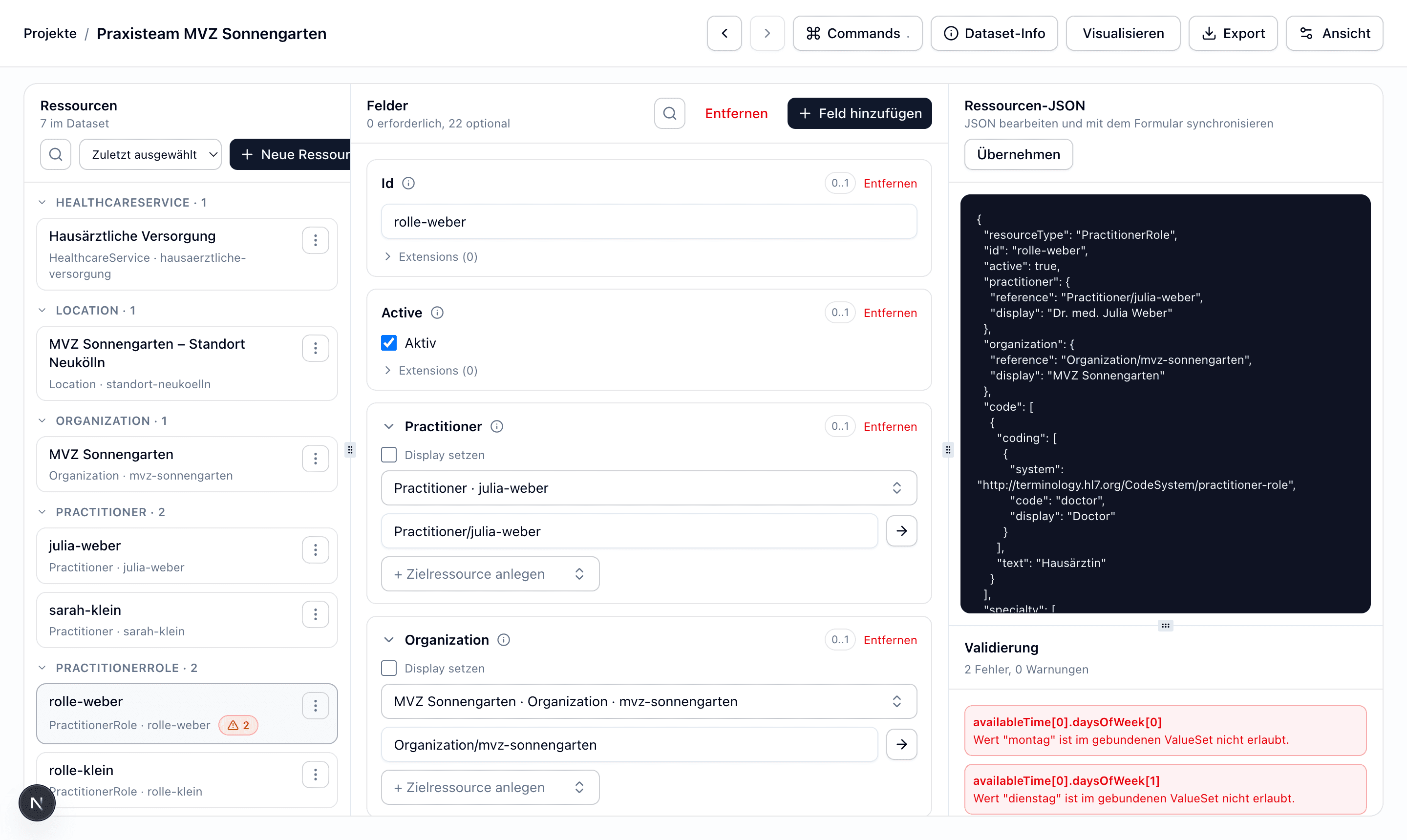Collapse the Organization field section
The width and height of the screenshot is (1407, 840).
389,640
